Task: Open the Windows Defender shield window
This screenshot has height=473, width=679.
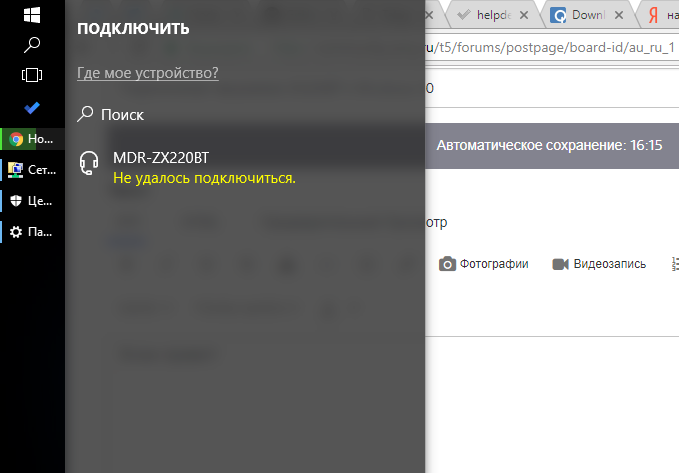Action: click(32, 201)
